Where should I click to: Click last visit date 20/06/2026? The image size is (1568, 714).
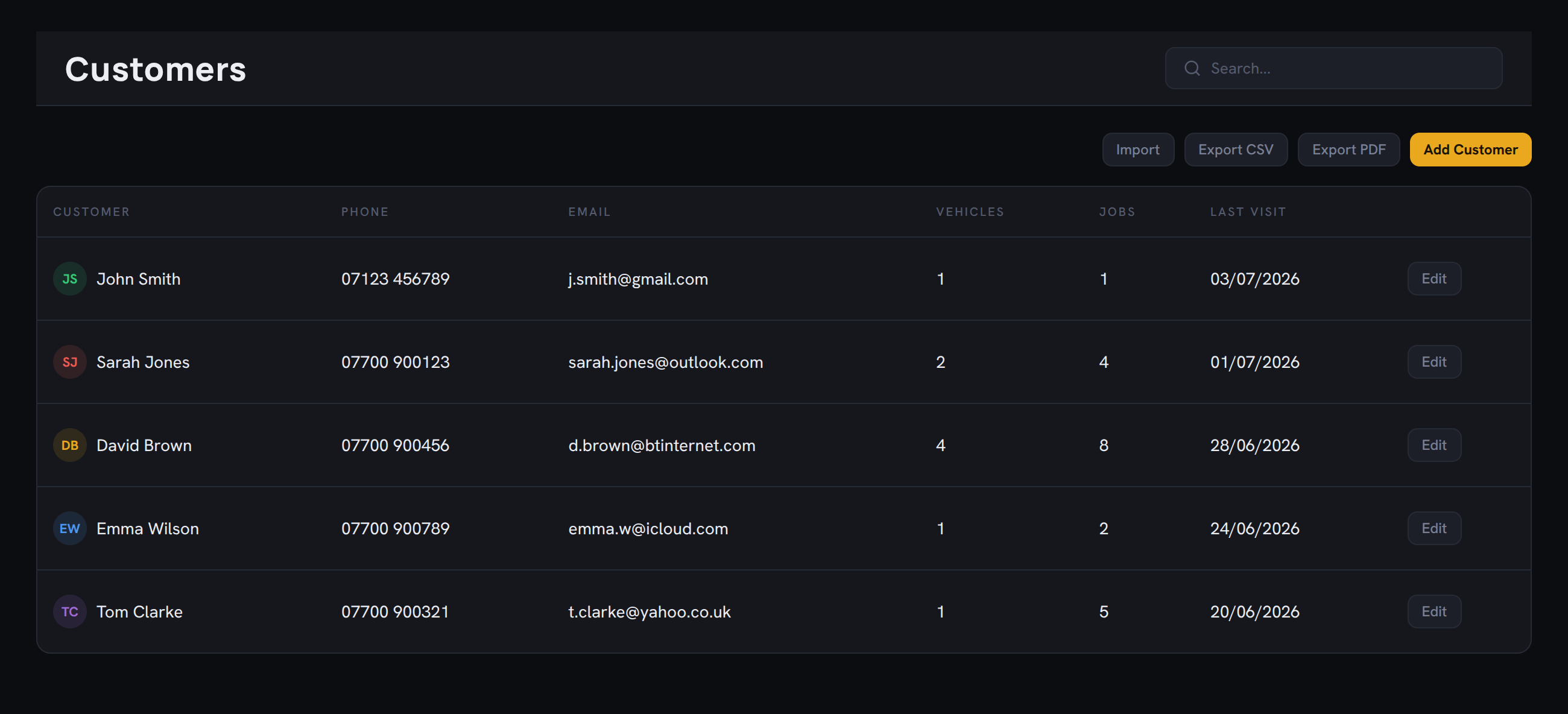(x=1254, y=611)
